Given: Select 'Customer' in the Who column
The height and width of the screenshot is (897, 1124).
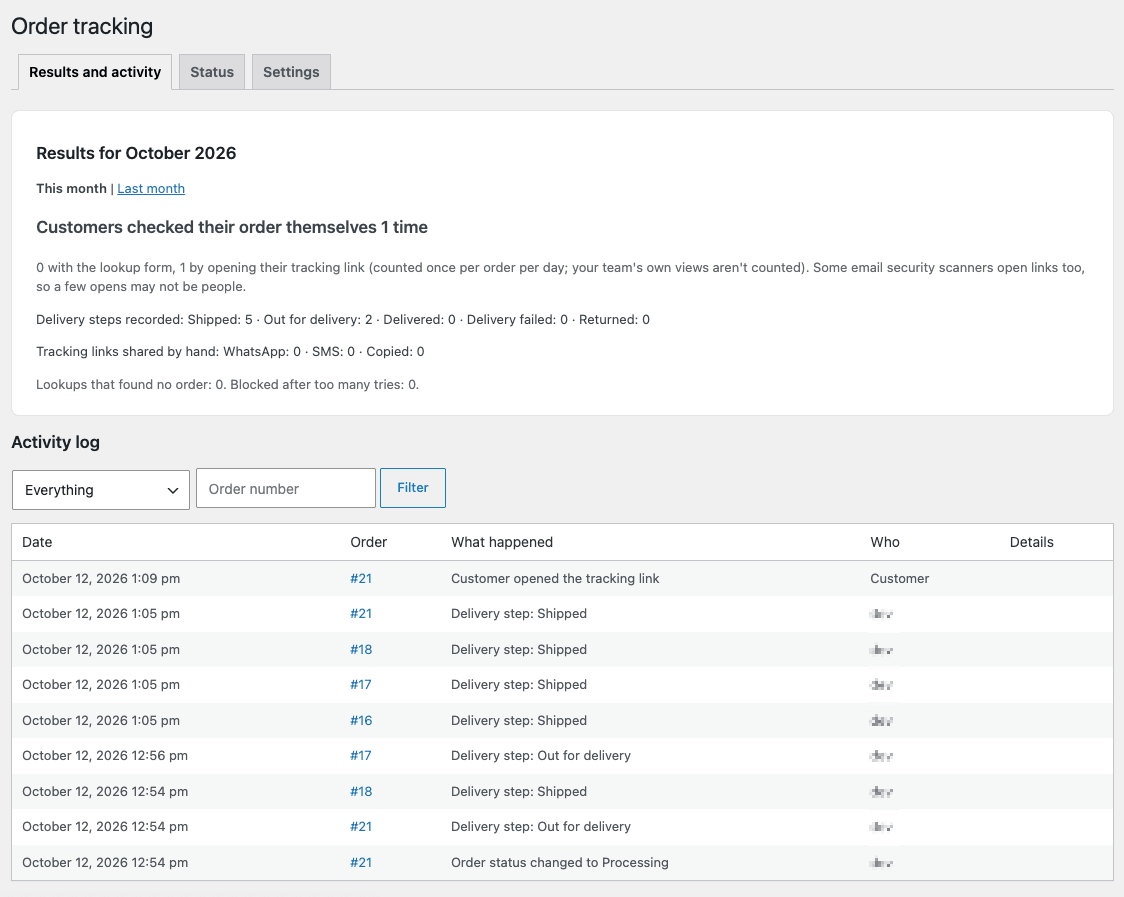Looking at the screenshot, I should click(x=900, y=579).
